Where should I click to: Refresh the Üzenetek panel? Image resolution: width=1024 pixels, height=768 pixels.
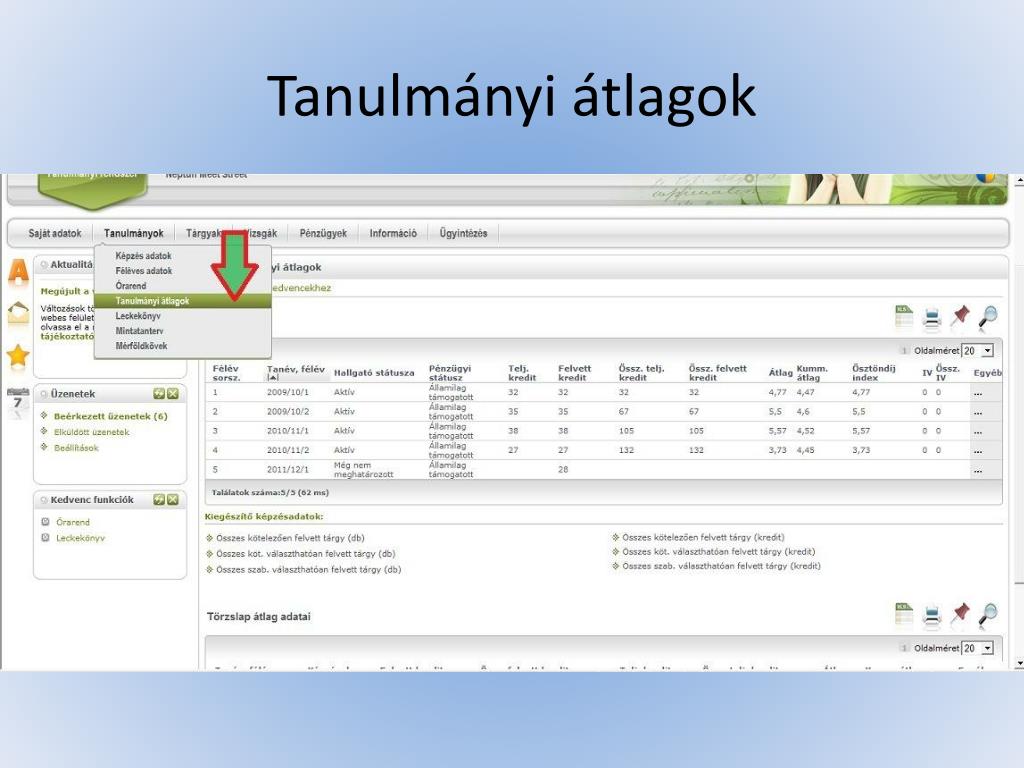[x=159, y=393]
